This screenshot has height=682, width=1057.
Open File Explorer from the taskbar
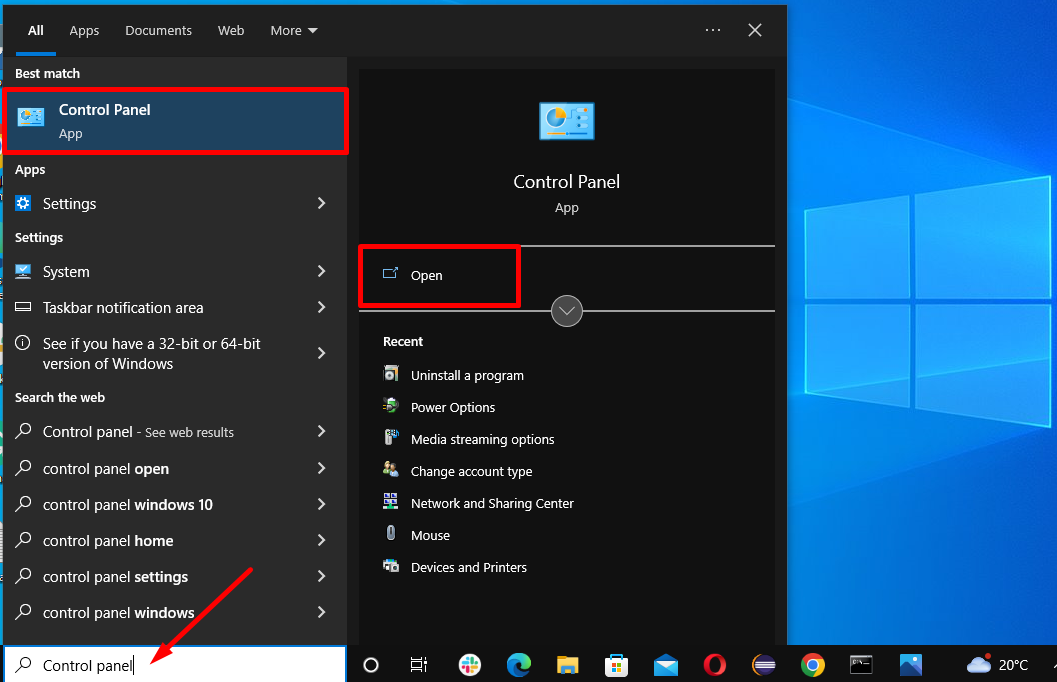point(568,665)
